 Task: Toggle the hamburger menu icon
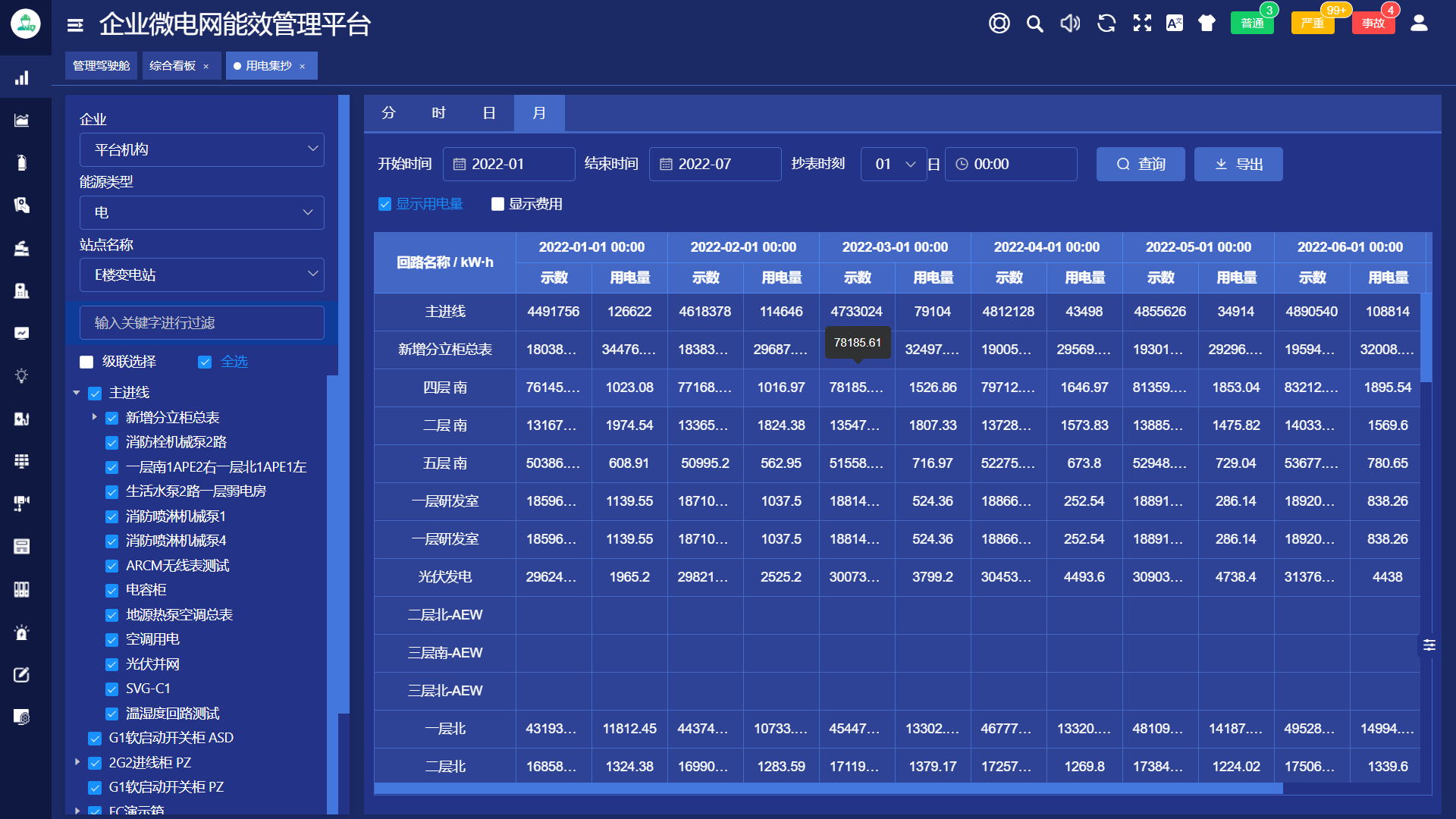[x=75, y=25]
